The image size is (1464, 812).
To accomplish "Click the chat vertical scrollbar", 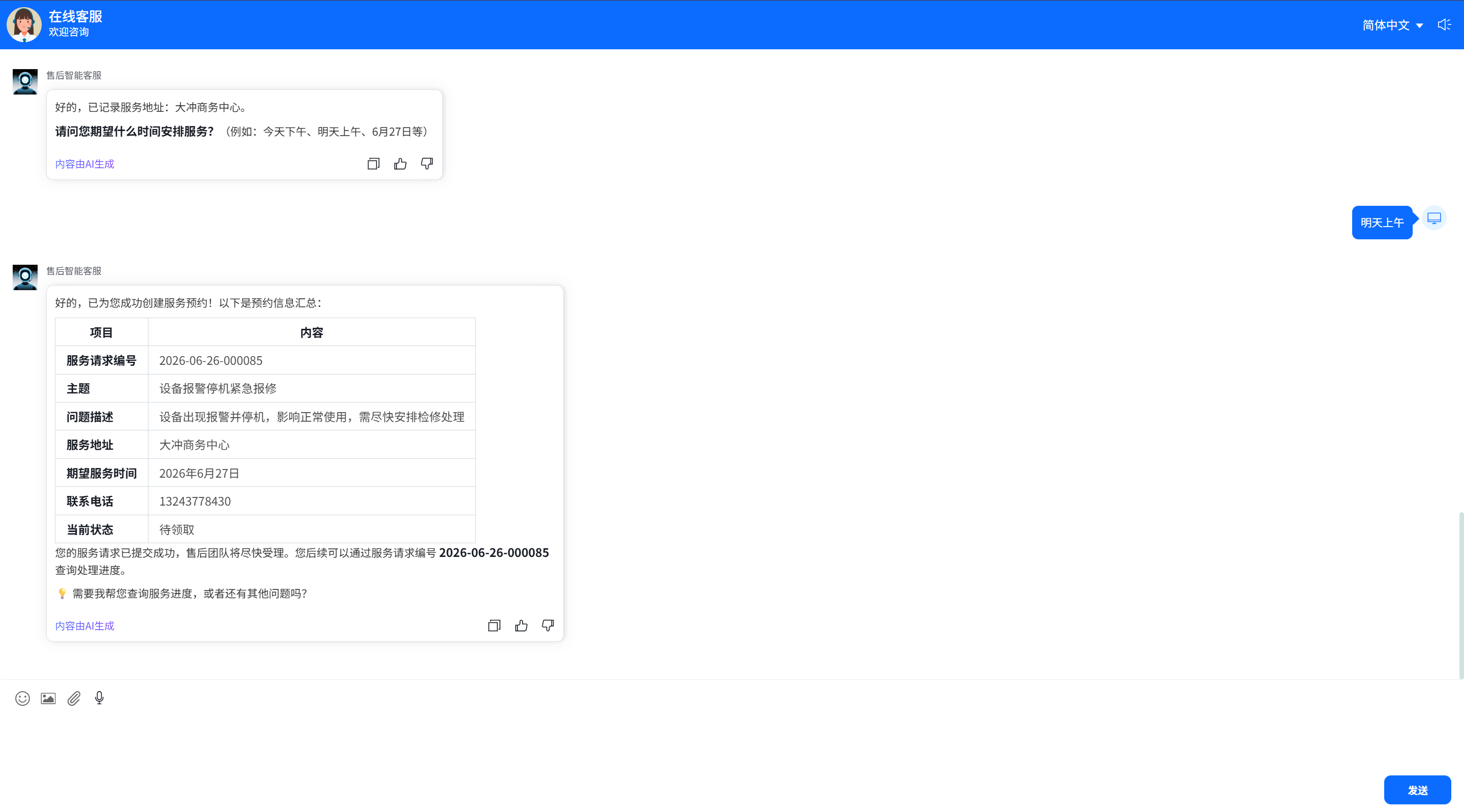I will (x=1460, y=595).
